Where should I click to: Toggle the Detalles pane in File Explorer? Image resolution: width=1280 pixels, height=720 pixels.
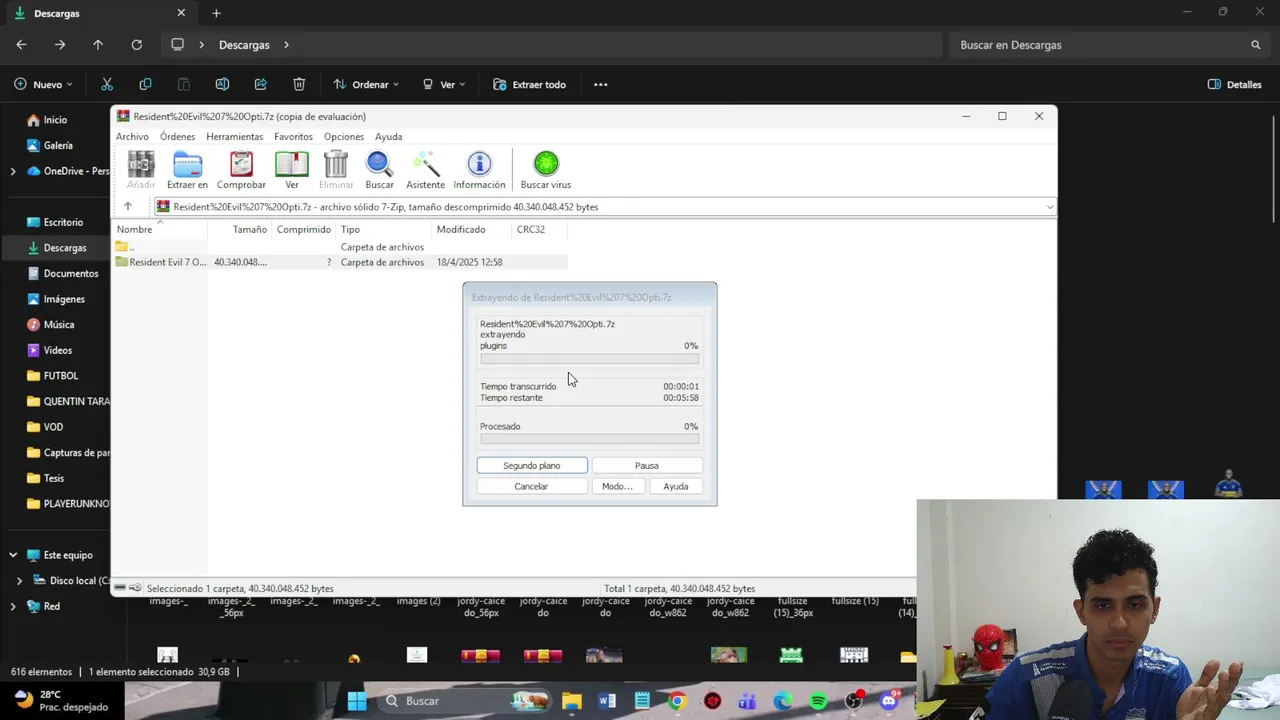[1235, 85]
